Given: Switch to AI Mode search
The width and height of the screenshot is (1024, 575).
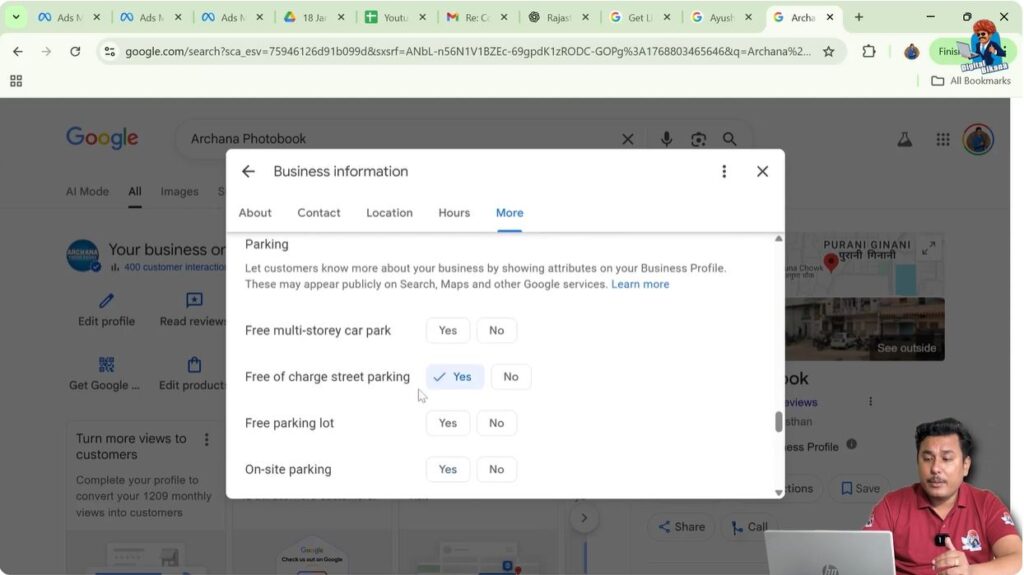Looking at the screenshot, I should click(x=87, y=191).
